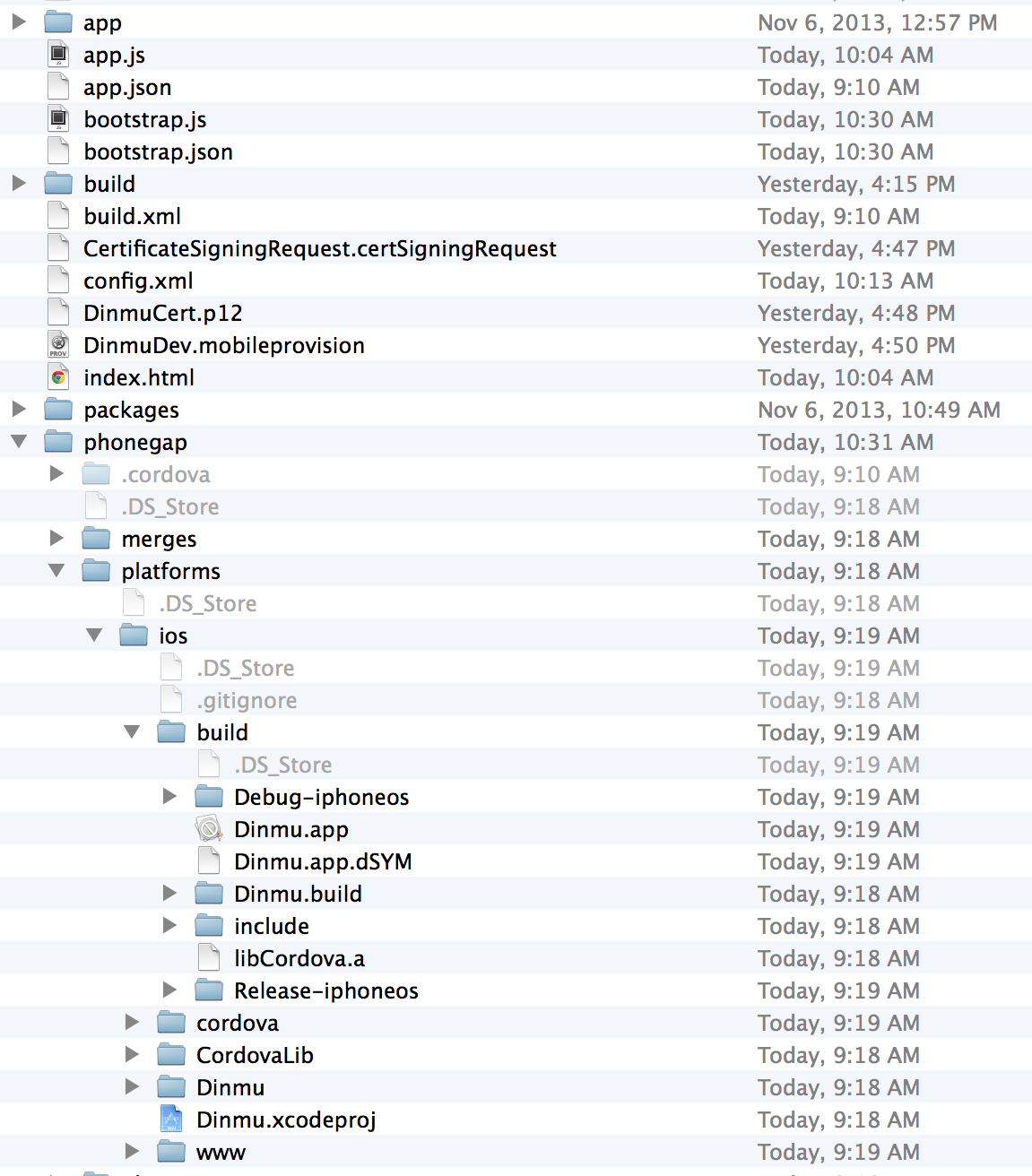Viewport: 1032px width, 1176px height.
Task: Select the DinmuCert.p12 certificate file icon
Action: coord(58,313)
